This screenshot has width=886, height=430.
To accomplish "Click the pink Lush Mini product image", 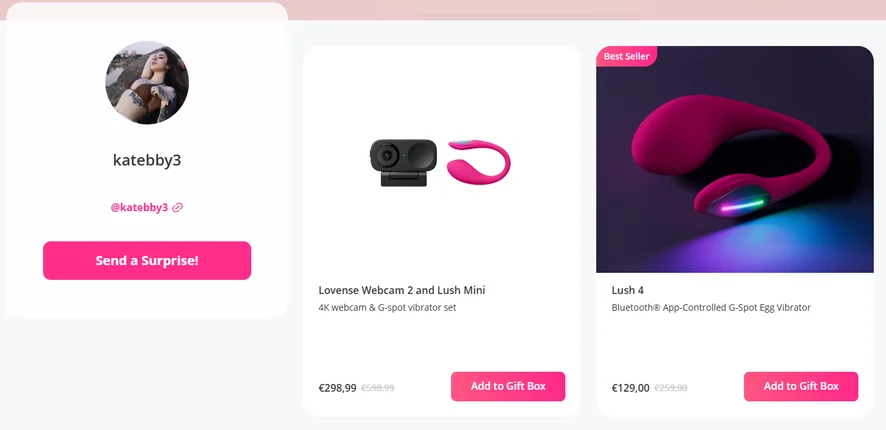I will [x=479, y=162].
